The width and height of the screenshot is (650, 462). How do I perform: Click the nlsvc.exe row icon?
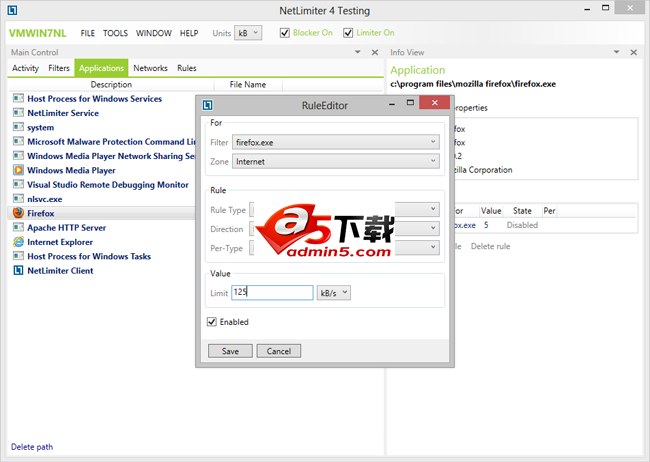tap(18, 199)
